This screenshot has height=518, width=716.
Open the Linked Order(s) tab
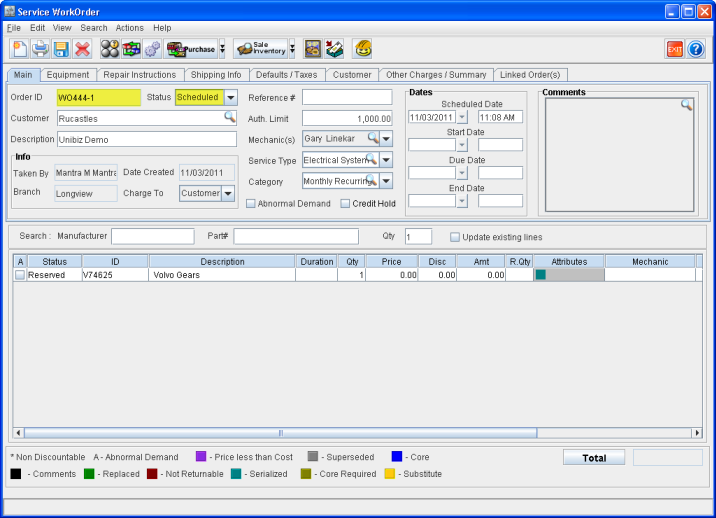click(530, 75)
